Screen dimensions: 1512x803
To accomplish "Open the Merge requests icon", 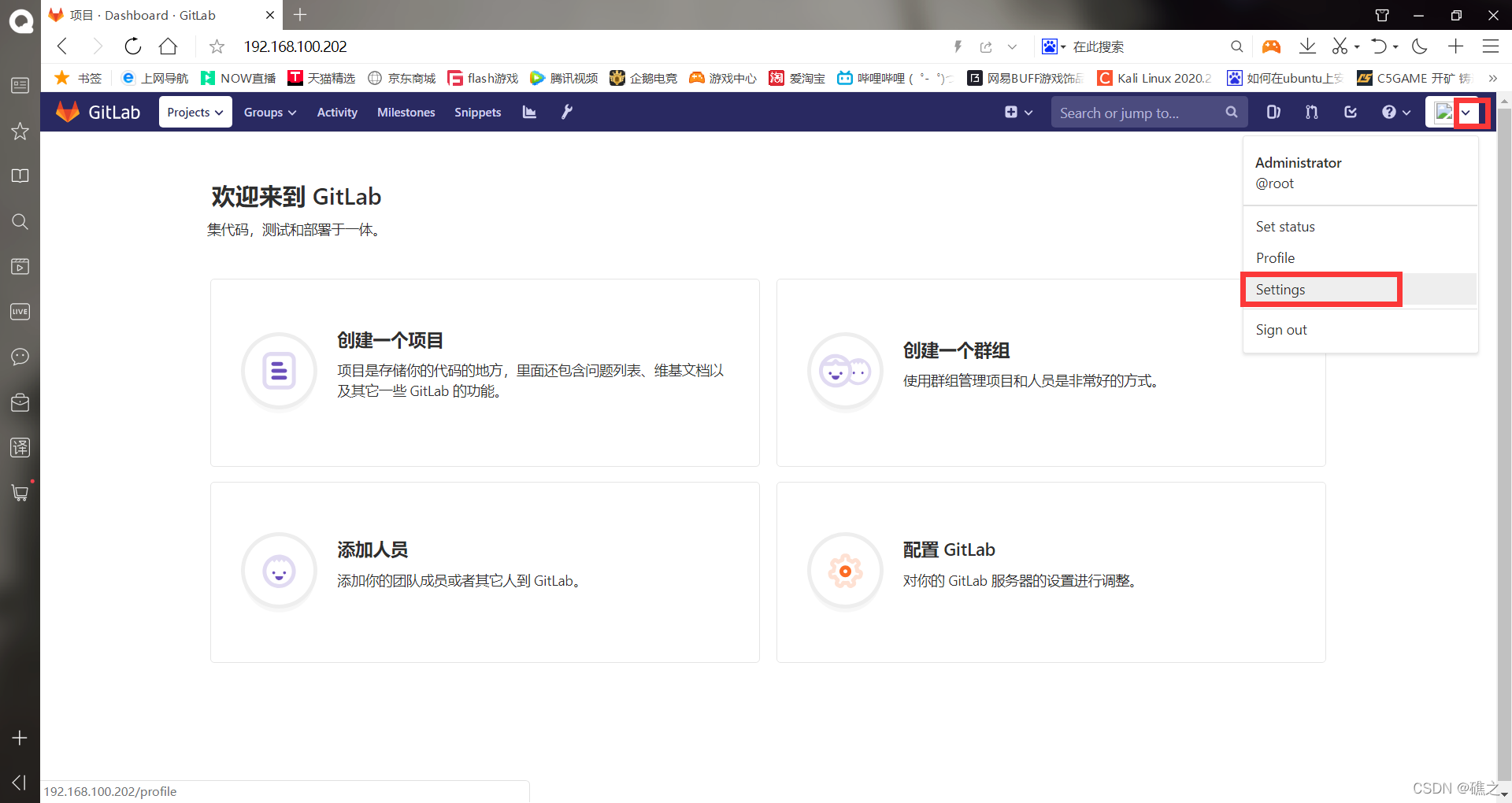I will [1312, 112].
